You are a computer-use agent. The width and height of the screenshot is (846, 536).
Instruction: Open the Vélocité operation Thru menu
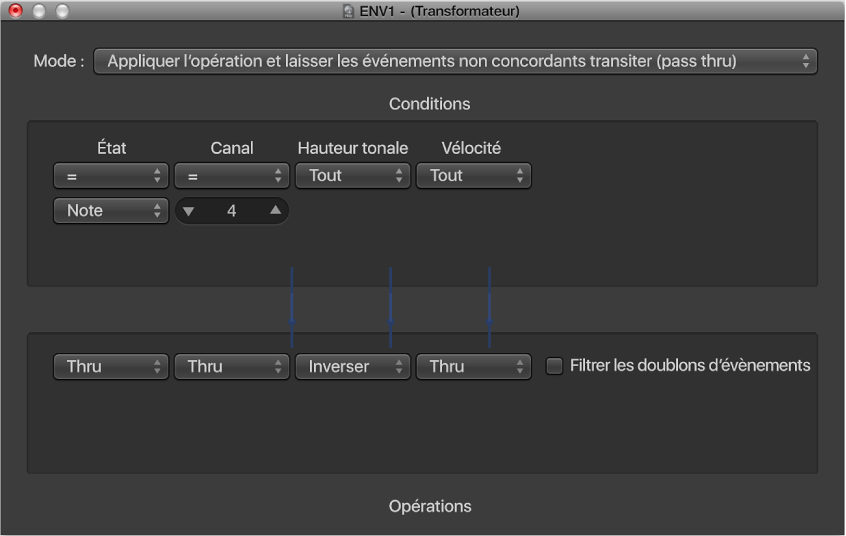pos(473,367)
